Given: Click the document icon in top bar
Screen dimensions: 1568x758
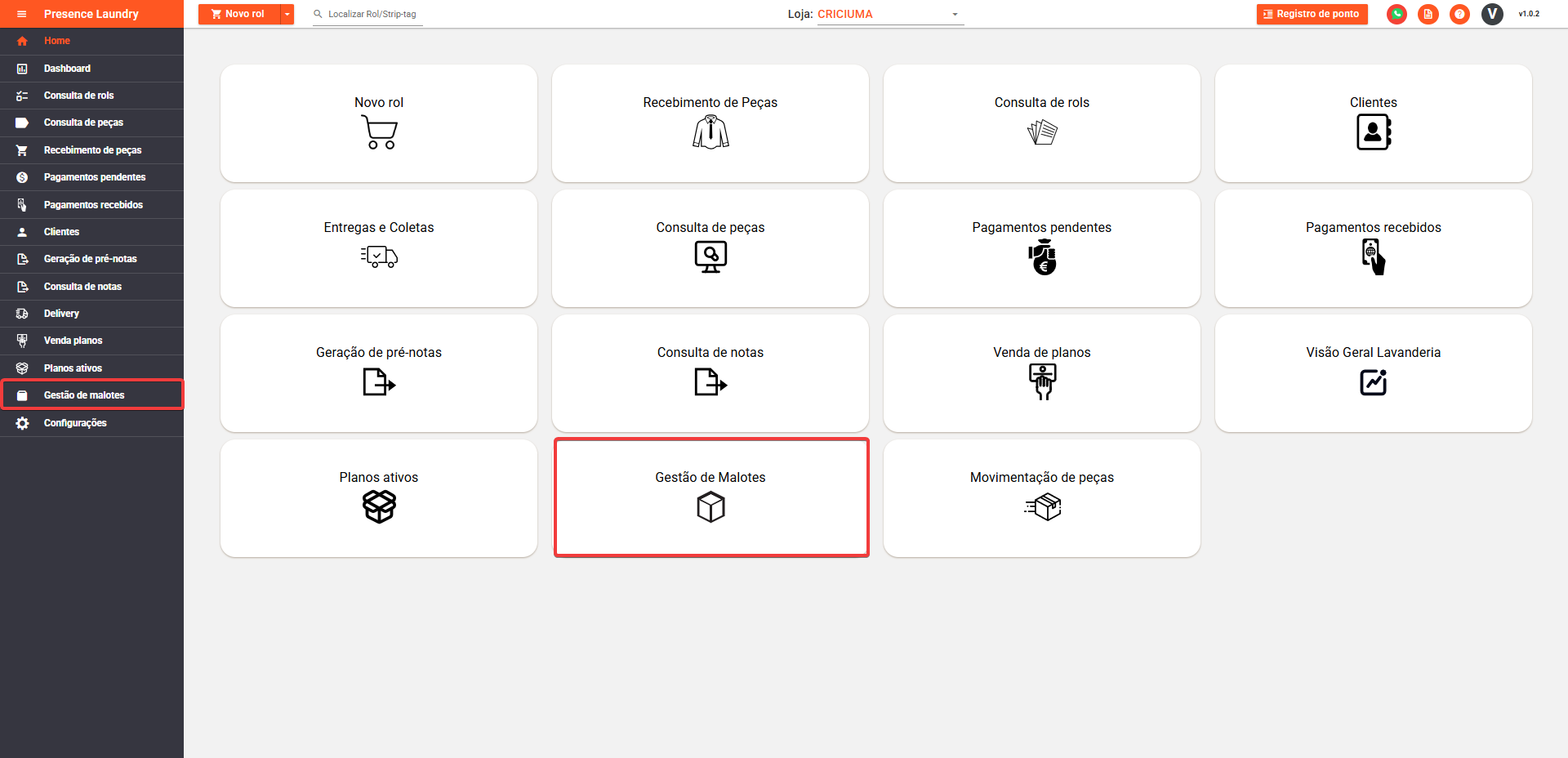Looking at the screenshot, I should (1428, 14).
